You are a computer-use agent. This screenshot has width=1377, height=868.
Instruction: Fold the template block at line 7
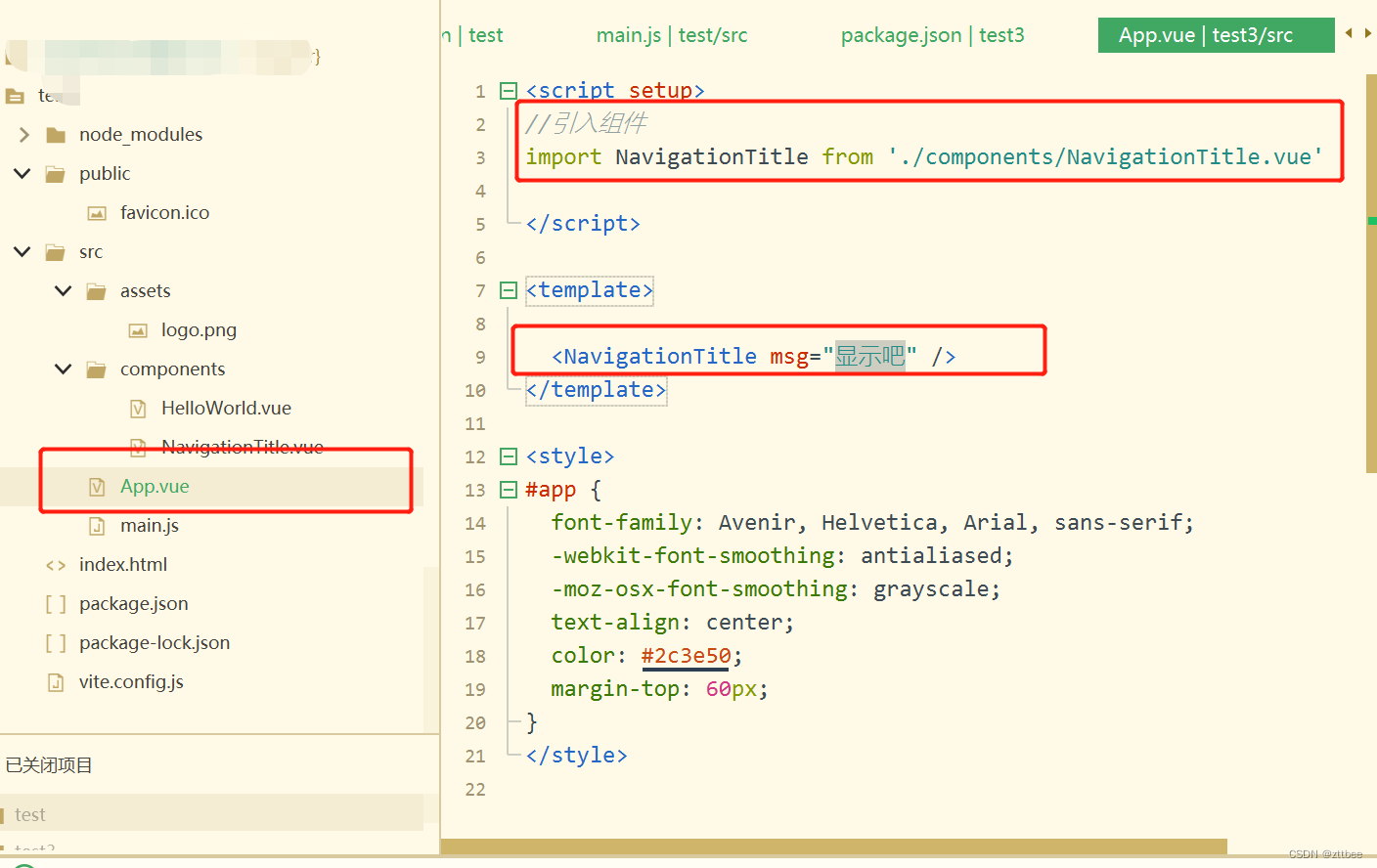coord(508,290)
